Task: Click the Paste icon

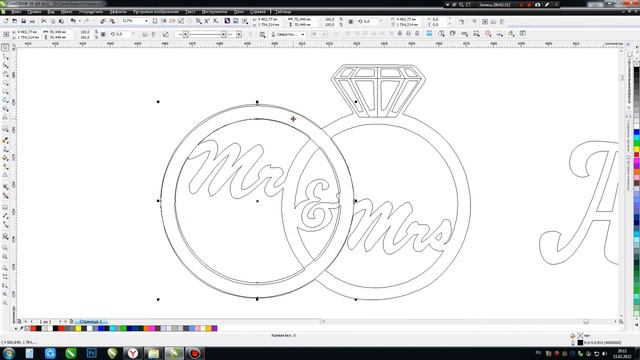Action: (61, 21)
